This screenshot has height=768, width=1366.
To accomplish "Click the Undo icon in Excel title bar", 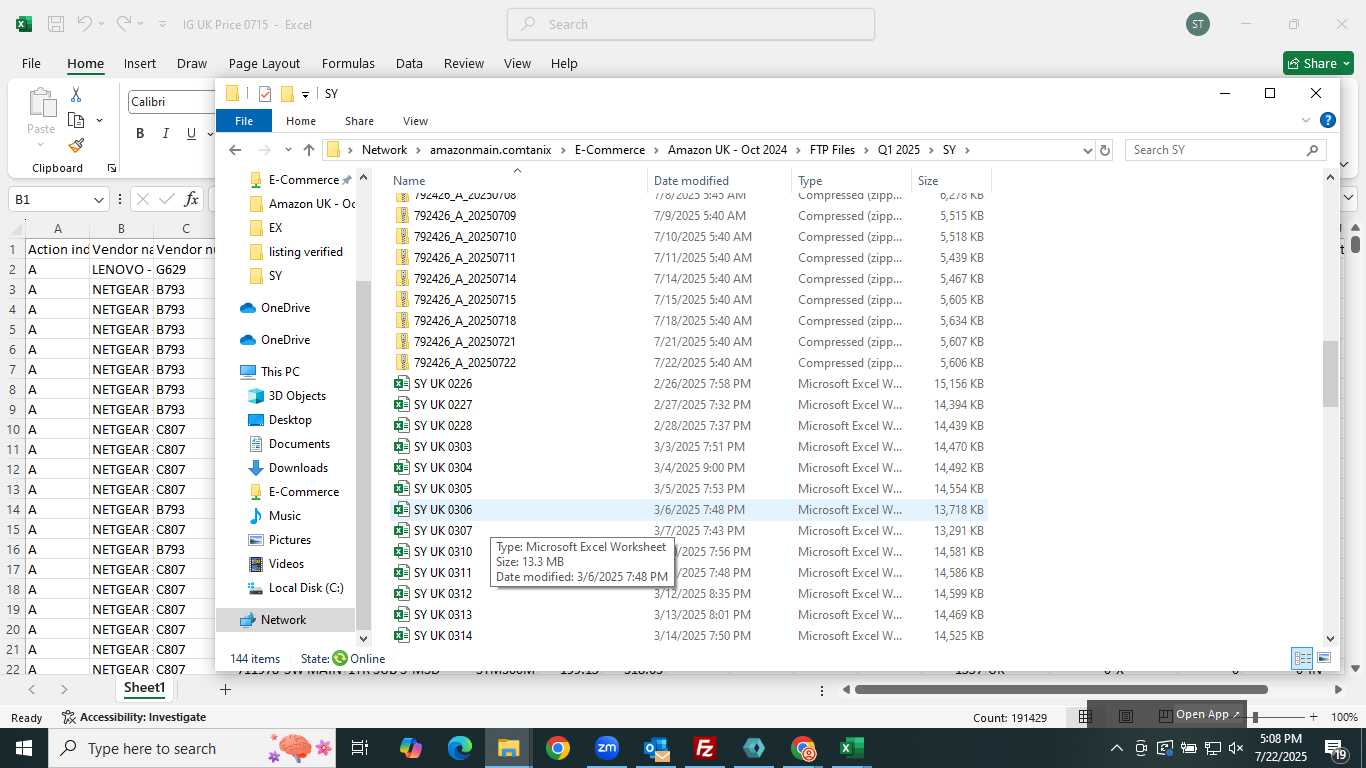I will coord(85,23).
